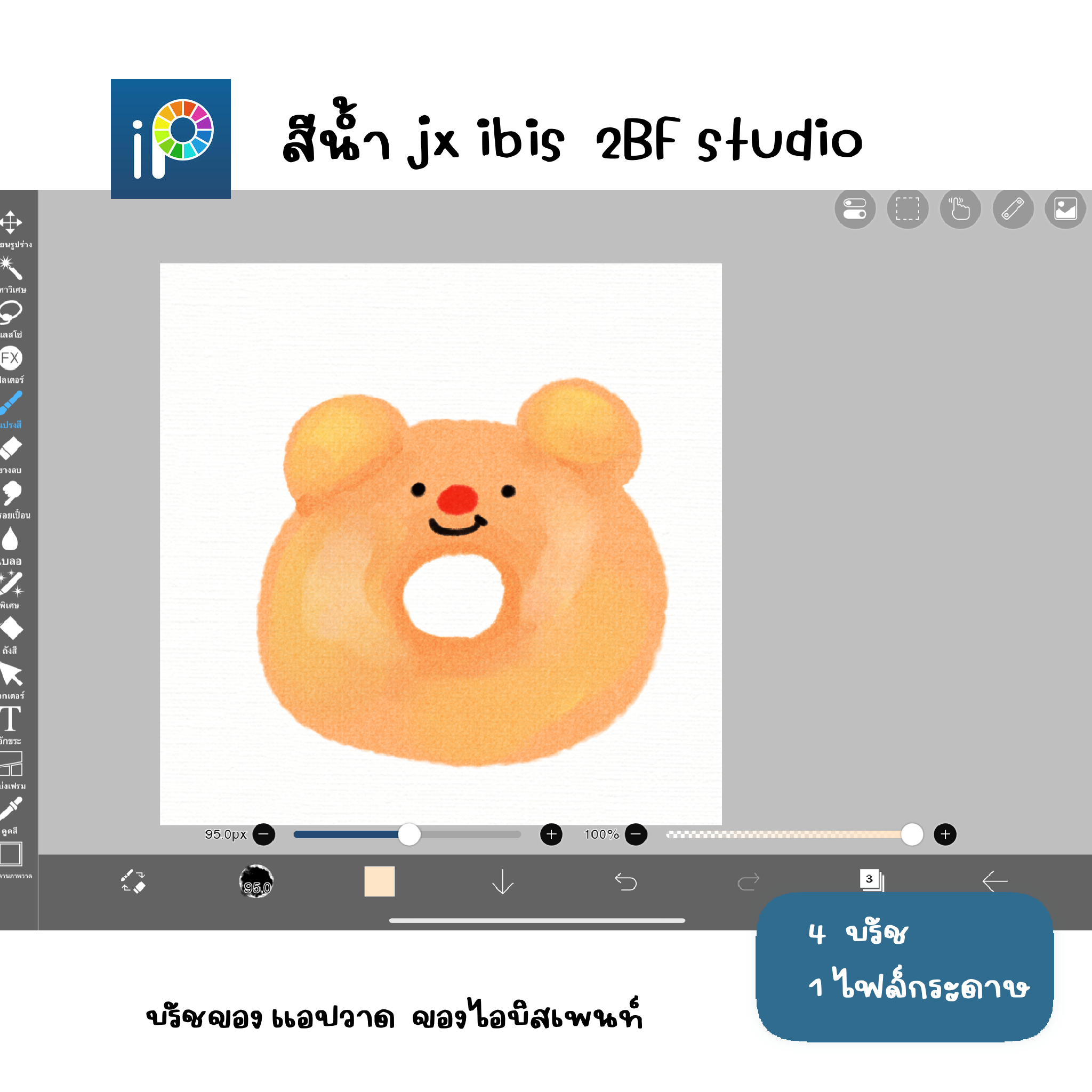Select the Lasso tool
Screen dimensions: 1092x1092
click(x=10, y=312)
